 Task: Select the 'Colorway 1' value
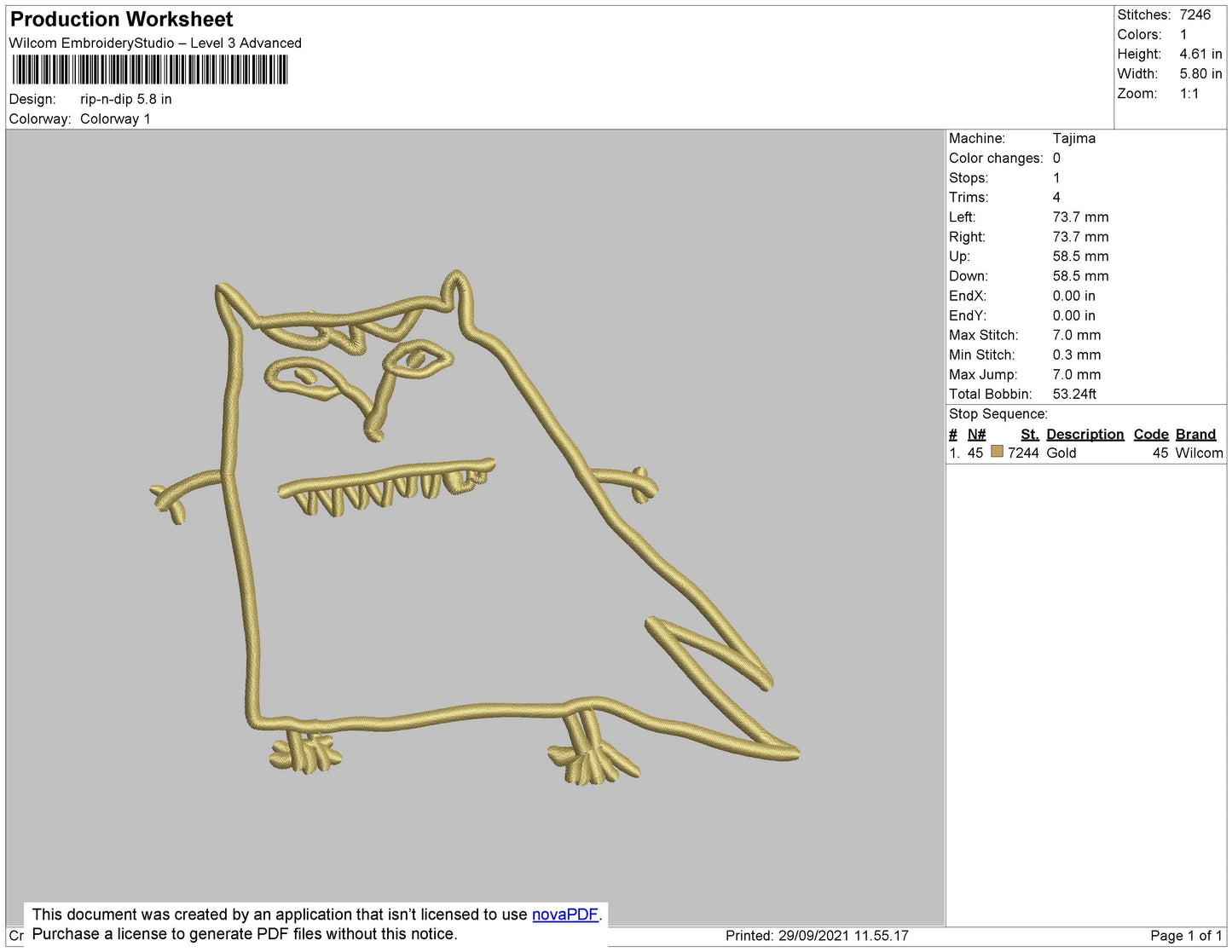click(x=115, y=118)
